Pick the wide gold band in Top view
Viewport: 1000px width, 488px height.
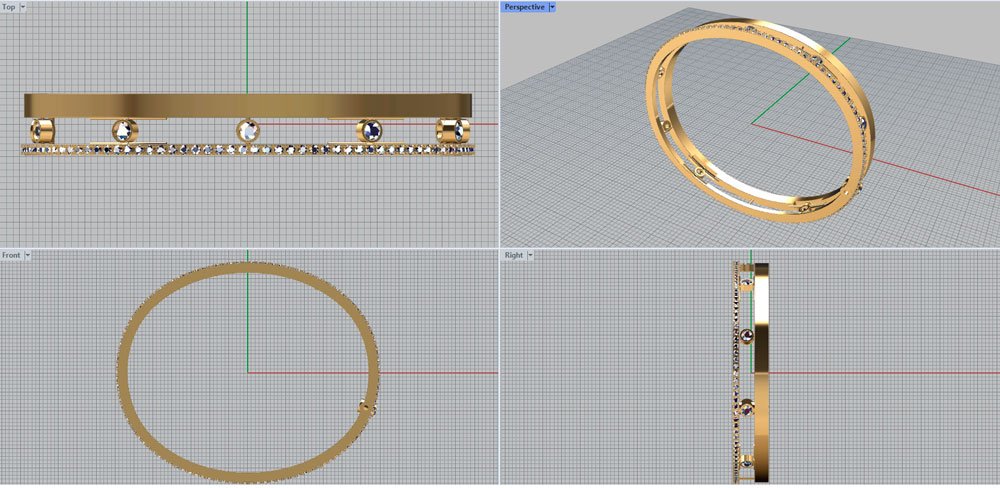(x=248, y=105)
